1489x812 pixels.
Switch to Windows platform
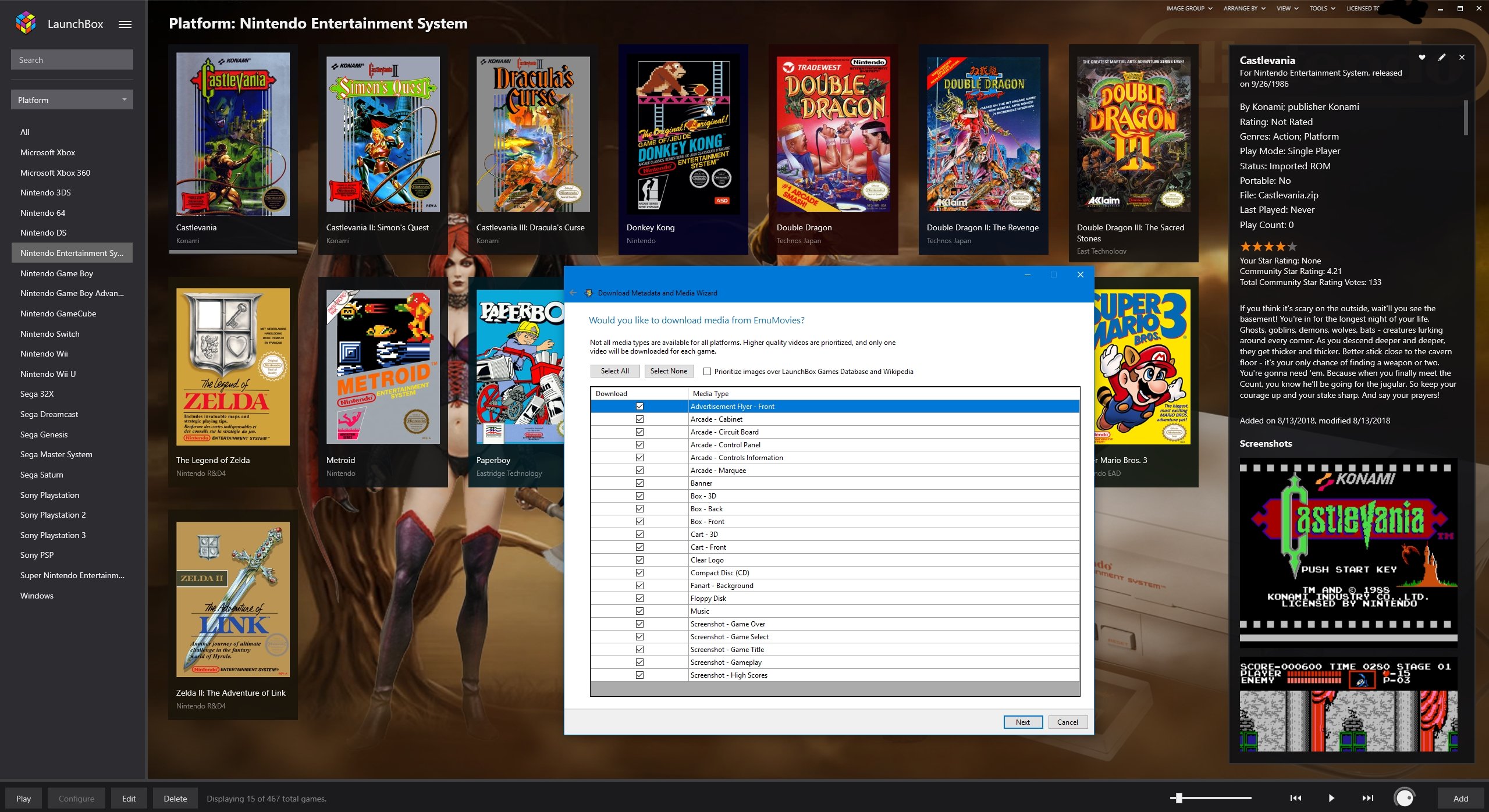click(x=72, y=596)
